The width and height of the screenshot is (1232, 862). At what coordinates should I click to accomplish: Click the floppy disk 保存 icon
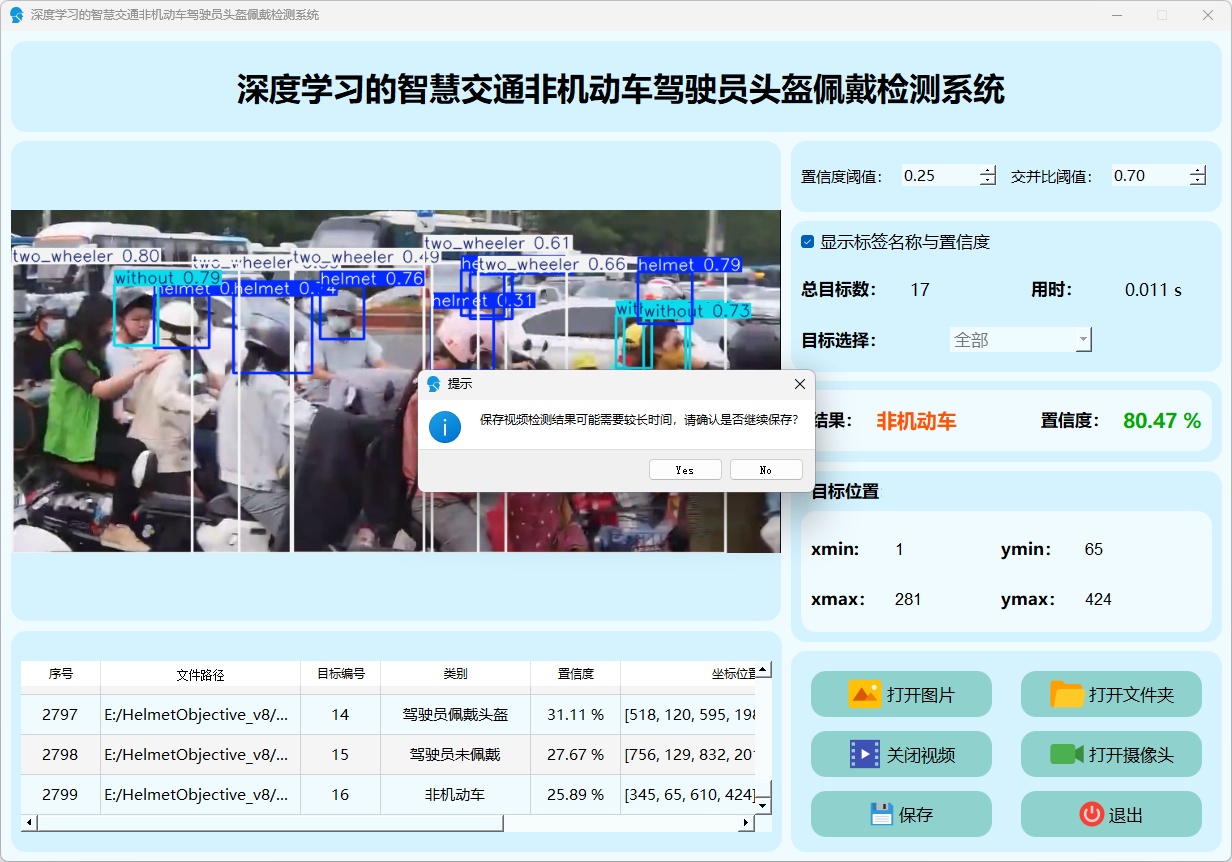click(x=881, y=814)
